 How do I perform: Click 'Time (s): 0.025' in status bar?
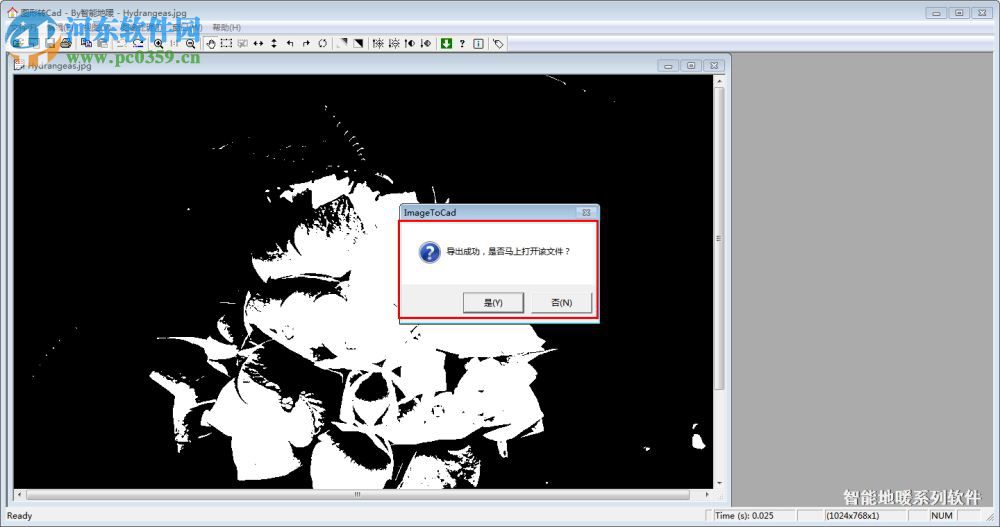click(x=744, y=516)
